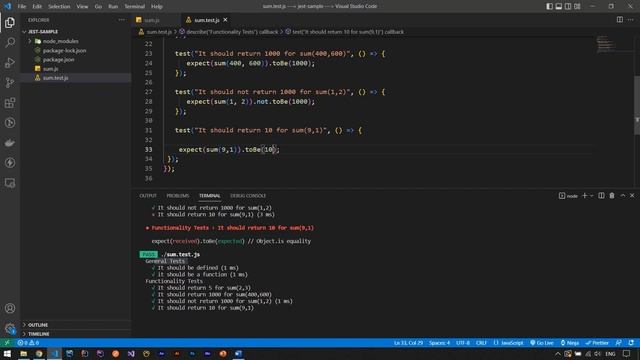Open the View menu
Screen dimensions: 640x360
click(x=82, y=6)
